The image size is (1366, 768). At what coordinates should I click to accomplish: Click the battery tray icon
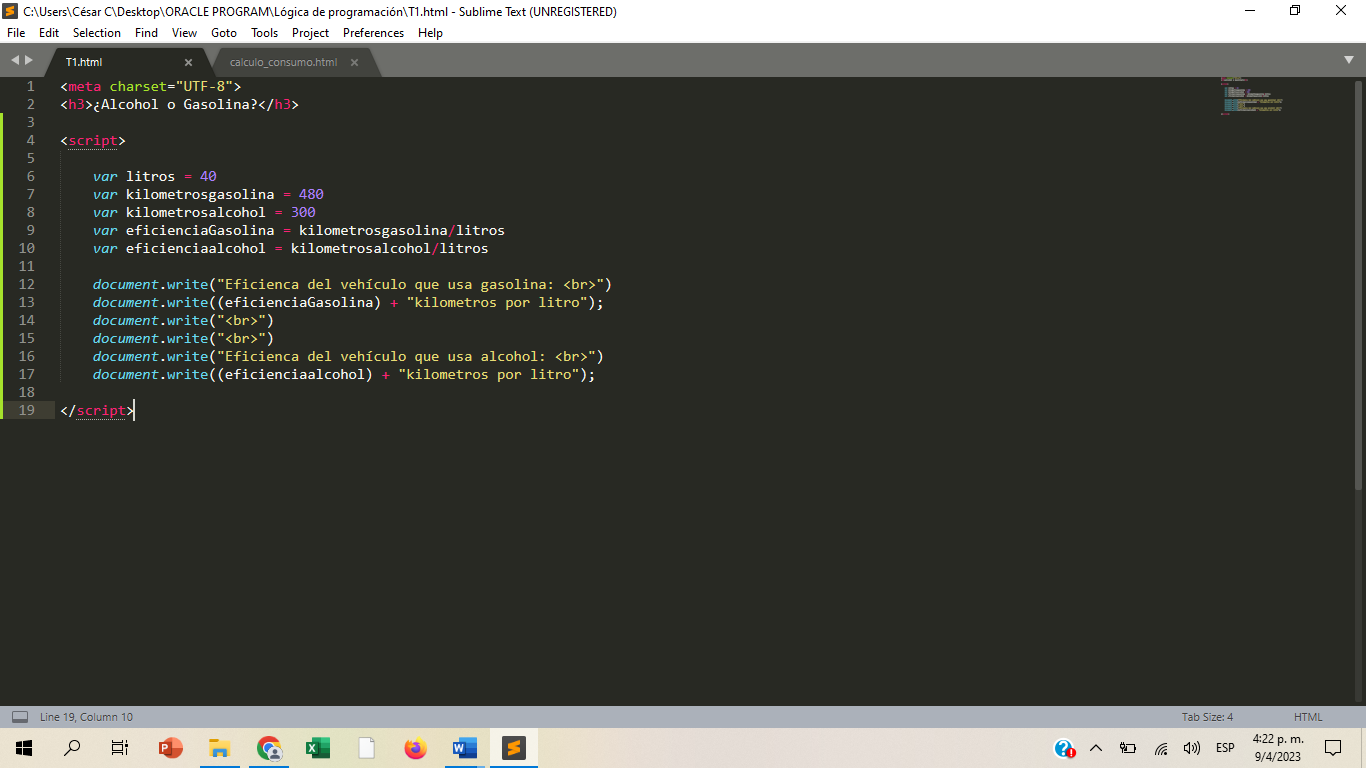1128,748
